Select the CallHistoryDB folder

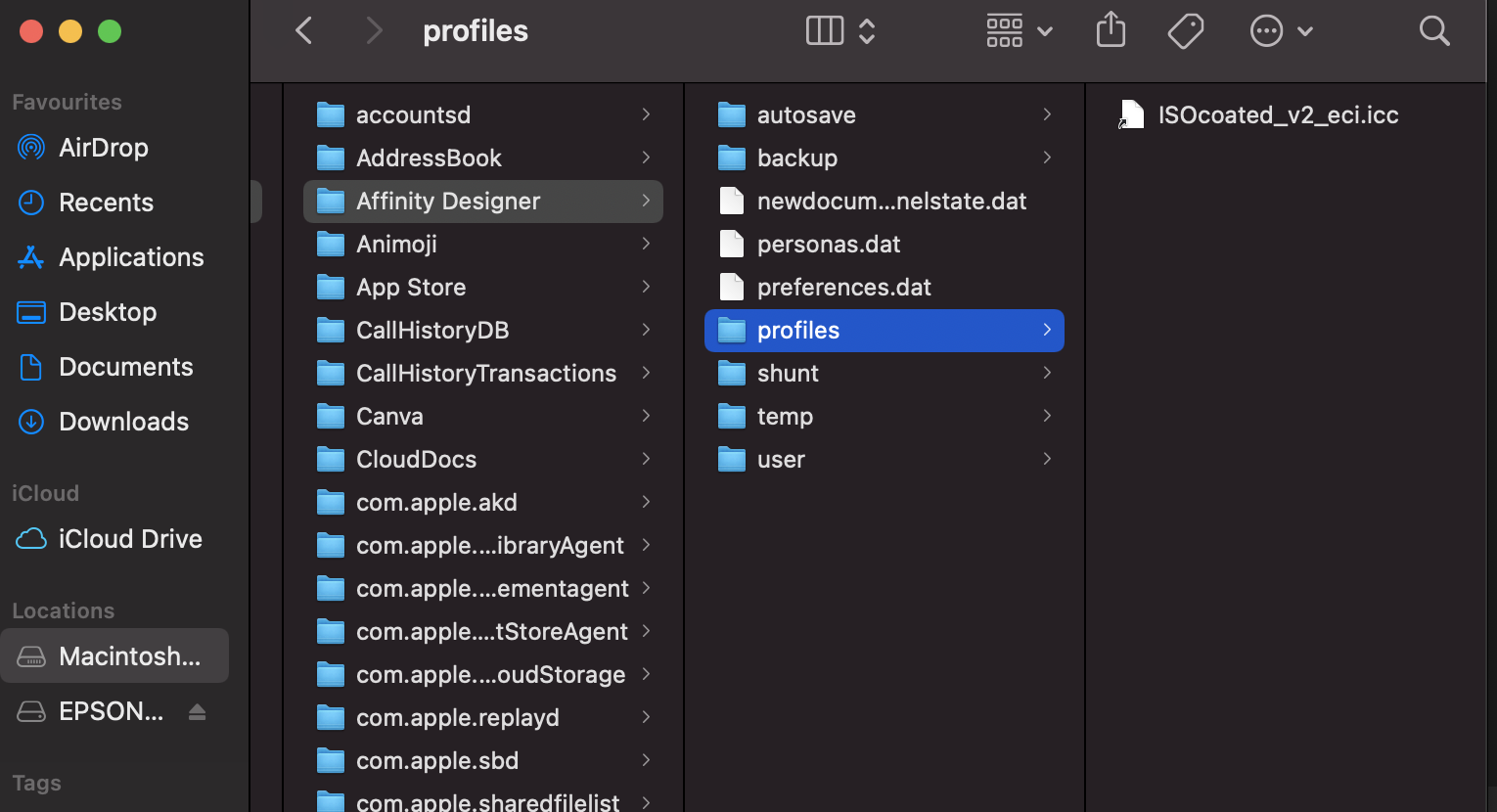pos(483,331)
